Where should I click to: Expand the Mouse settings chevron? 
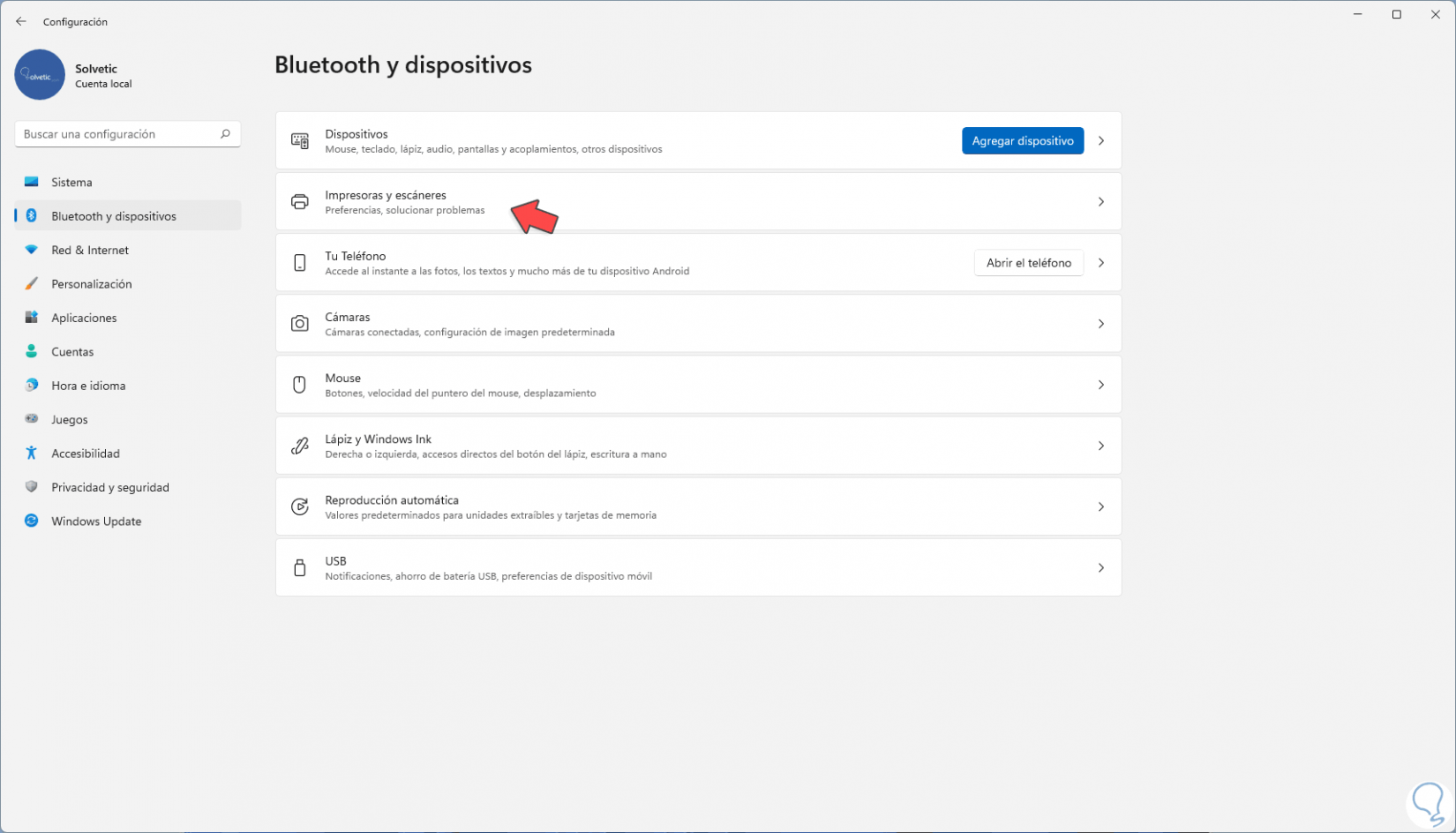(x=1100, y=385)
